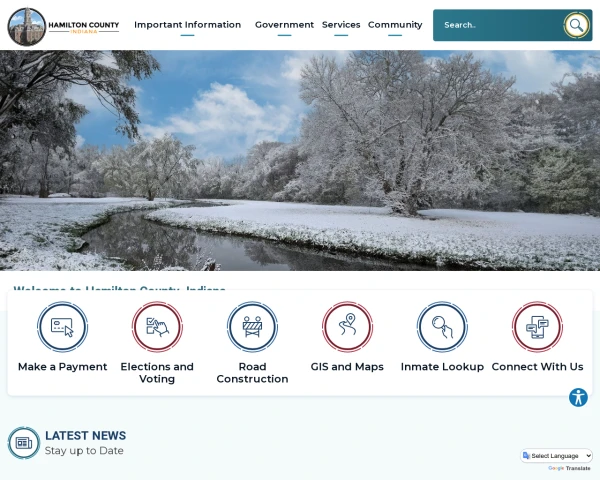Open the Connect With Us link
The height and width of the screenshot is (480, 600).
pos(537,367)
